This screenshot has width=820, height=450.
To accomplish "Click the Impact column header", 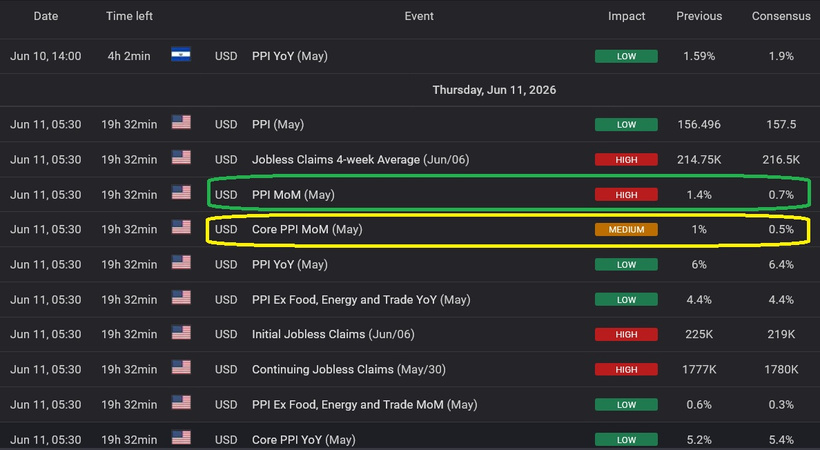I will tap(627, 16).
